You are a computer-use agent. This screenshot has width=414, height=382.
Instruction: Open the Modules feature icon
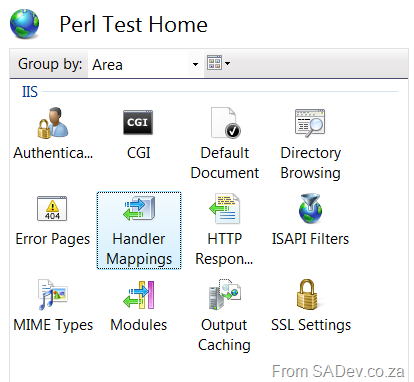click(138, 295)
